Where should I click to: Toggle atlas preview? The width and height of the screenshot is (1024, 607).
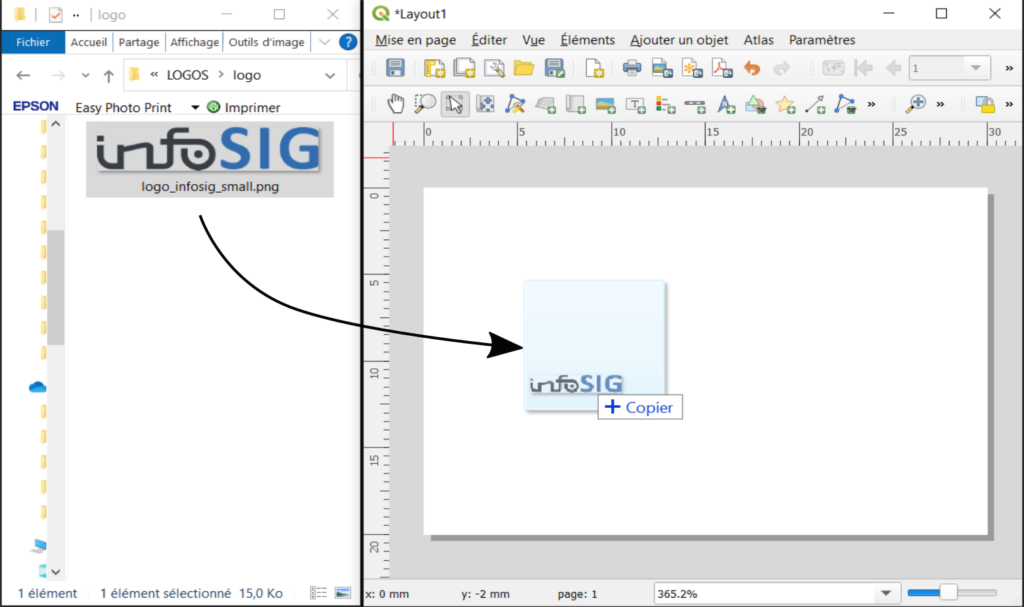pos(833,68)
